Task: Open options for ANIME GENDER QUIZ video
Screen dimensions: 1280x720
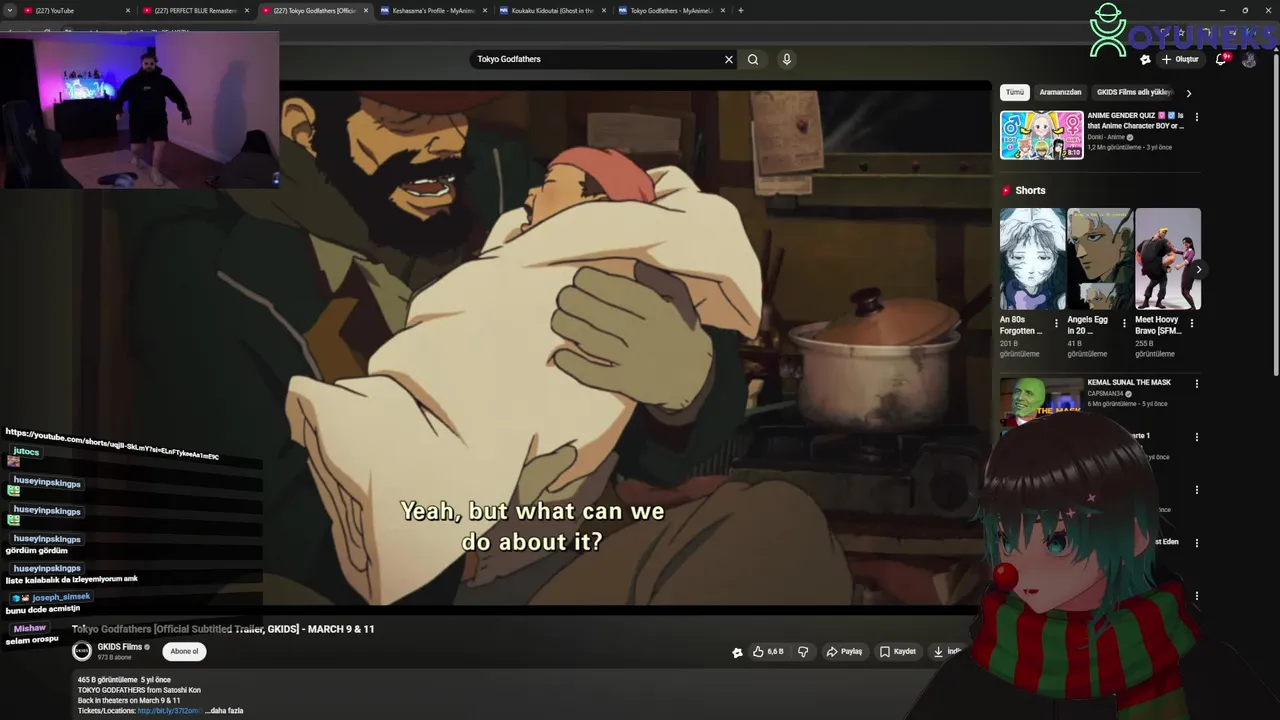Action: click(1196, 117)
